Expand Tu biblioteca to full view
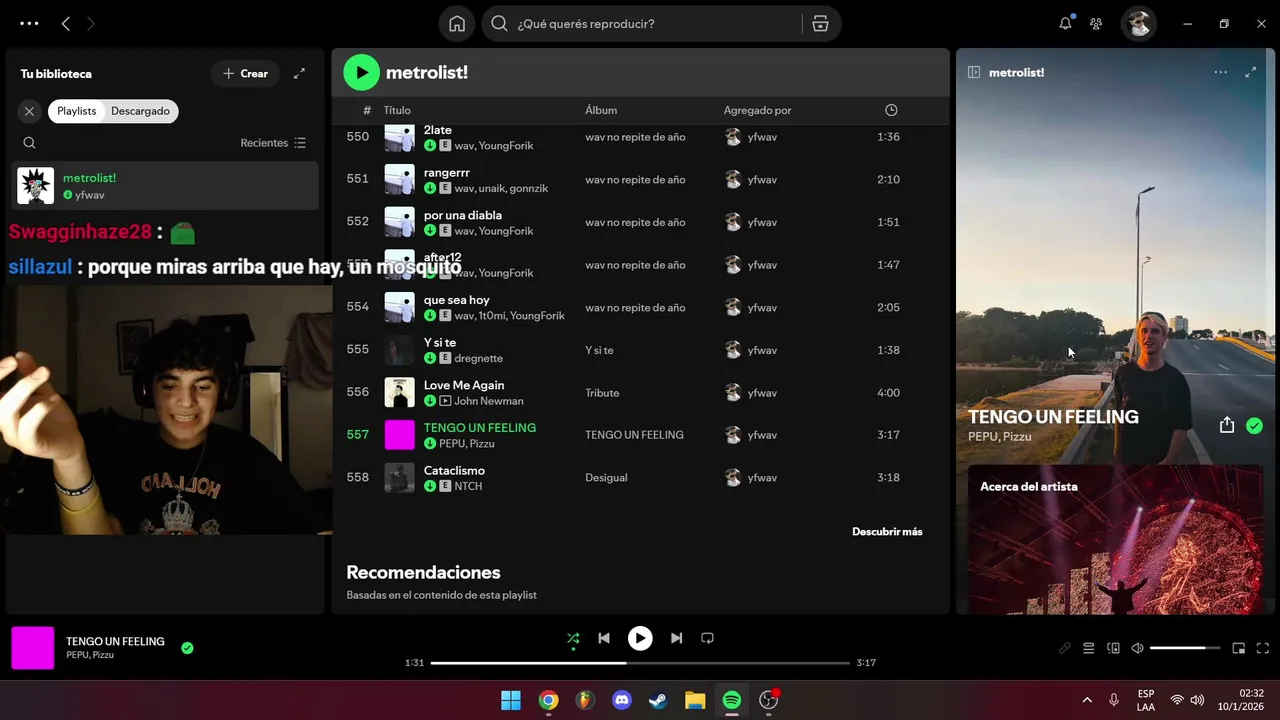 point(299,73)
